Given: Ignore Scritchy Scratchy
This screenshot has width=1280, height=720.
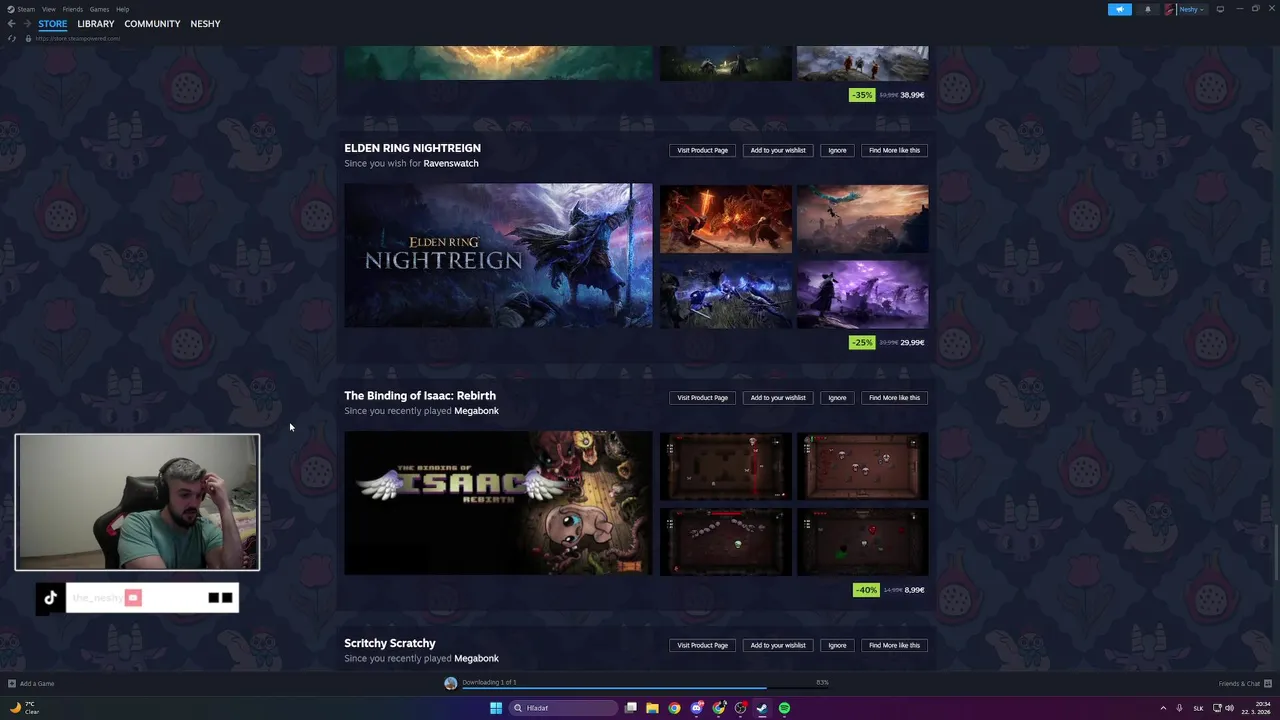Looking at the screenshot, I should tap(837, 645).
